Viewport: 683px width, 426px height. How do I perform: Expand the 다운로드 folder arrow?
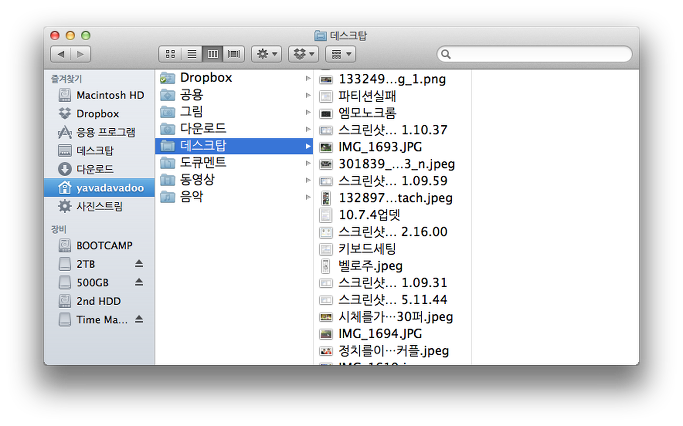308,129
